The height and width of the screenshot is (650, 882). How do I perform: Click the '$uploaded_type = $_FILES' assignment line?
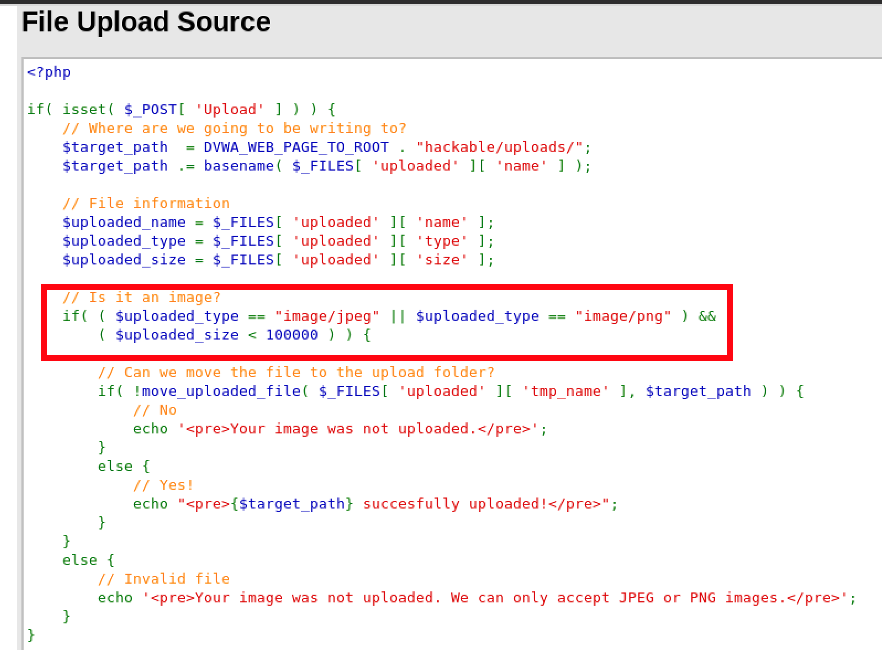278,241
